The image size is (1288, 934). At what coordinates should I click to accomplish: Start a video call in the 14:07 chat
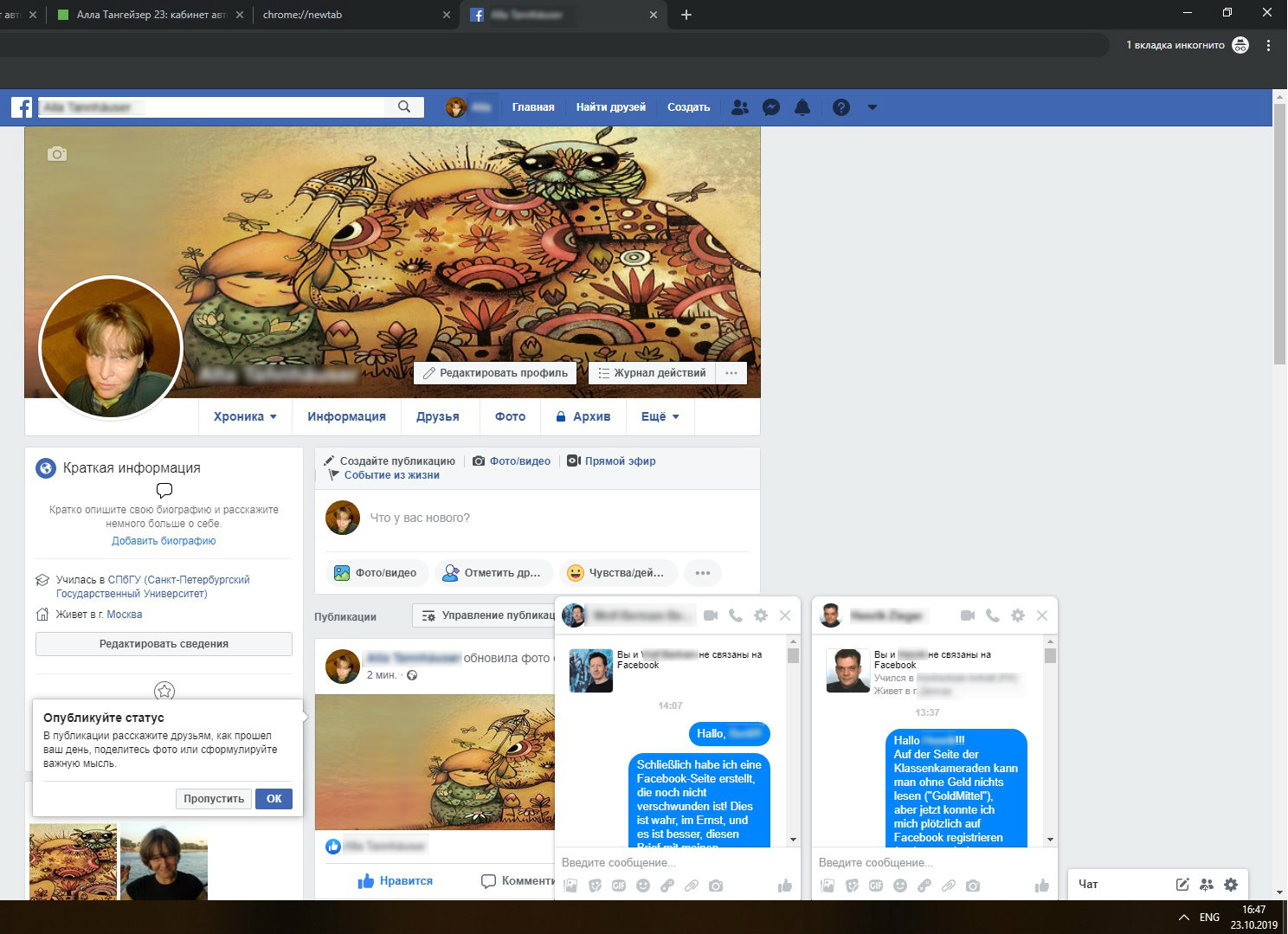(711, 615)
